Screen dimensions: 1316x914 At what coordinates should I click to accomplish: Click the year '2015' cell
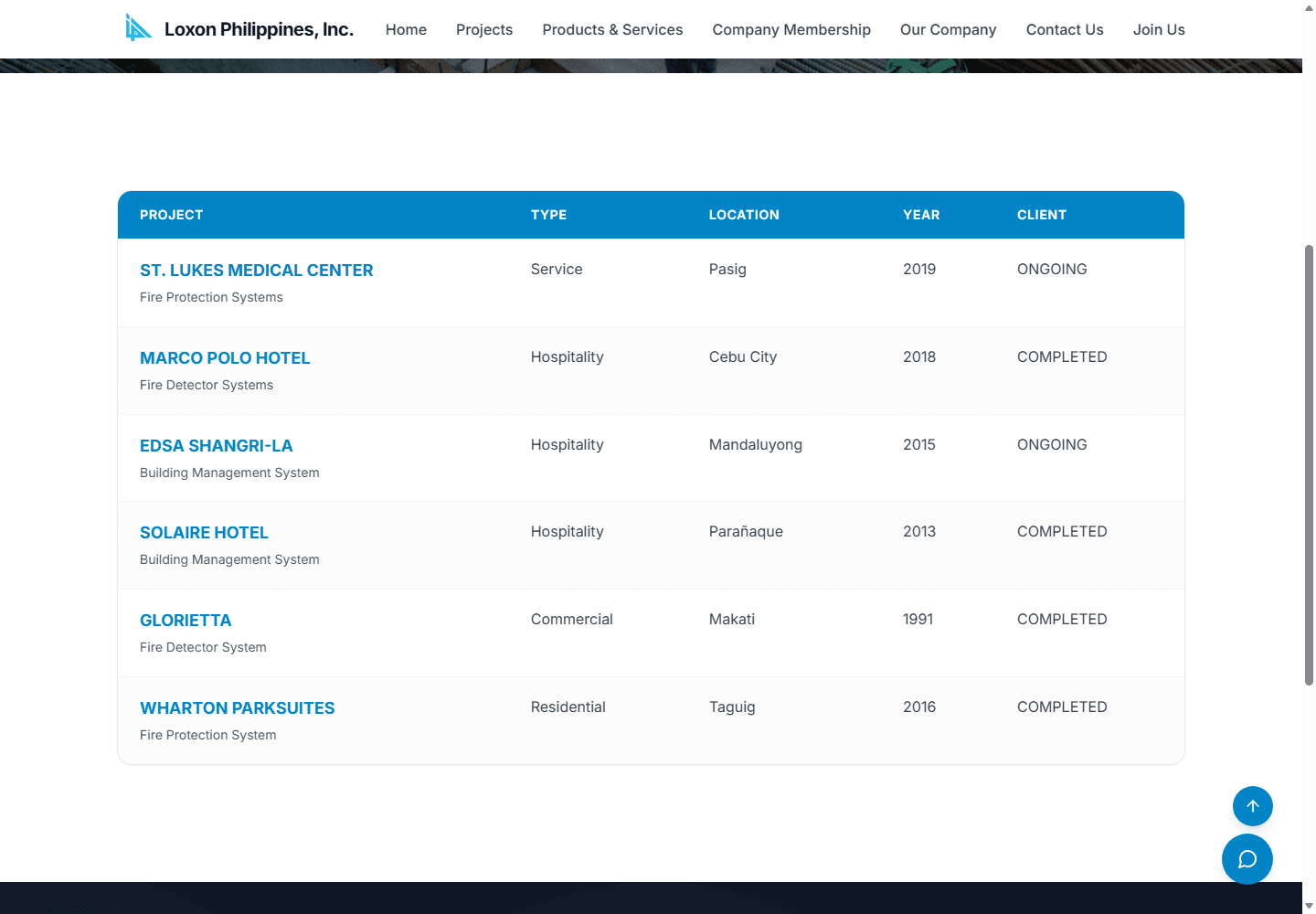(x=919, y=444)
